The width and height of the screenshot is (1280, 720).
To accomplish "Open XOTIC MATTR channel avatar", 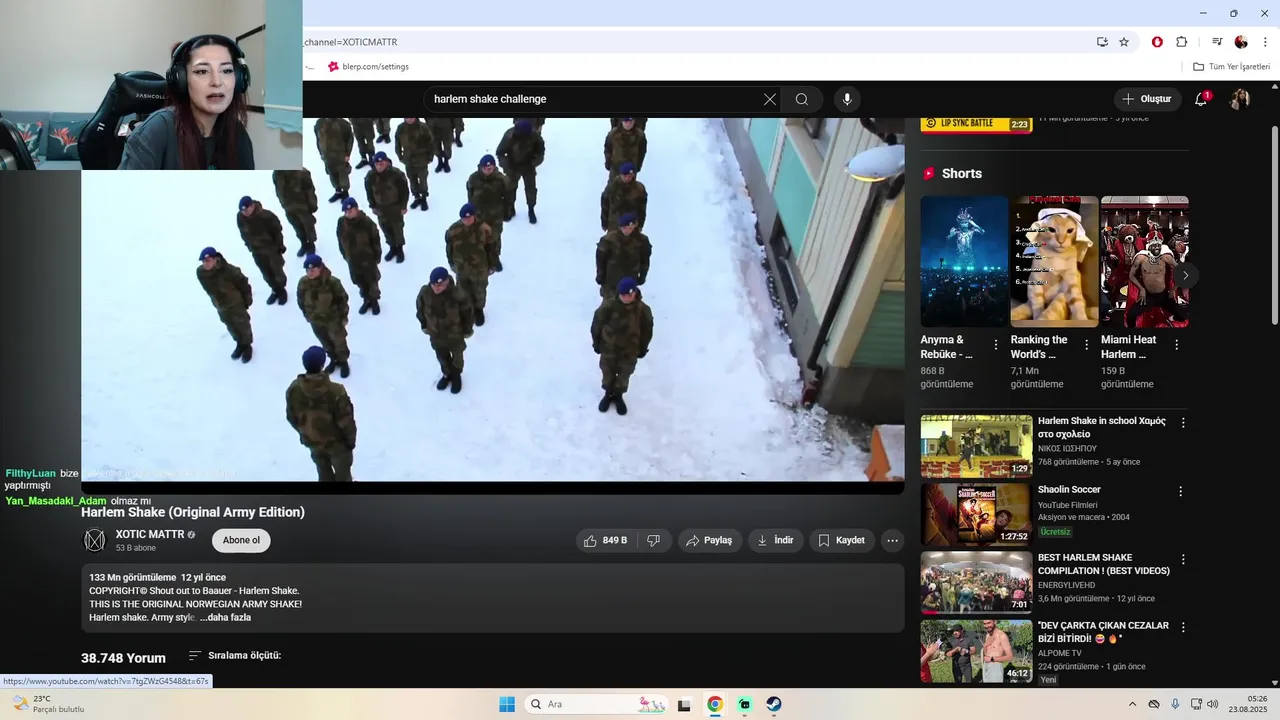I will point(94,540).
